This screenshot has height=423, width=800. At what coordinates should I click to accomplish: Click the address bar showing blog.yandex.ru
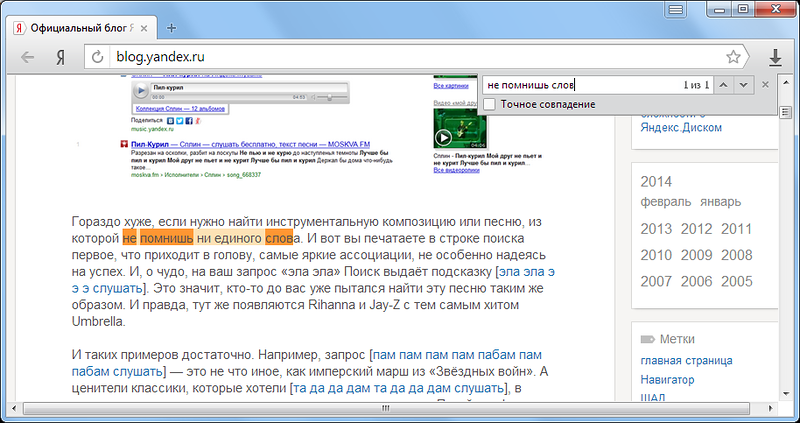(416, 57)
